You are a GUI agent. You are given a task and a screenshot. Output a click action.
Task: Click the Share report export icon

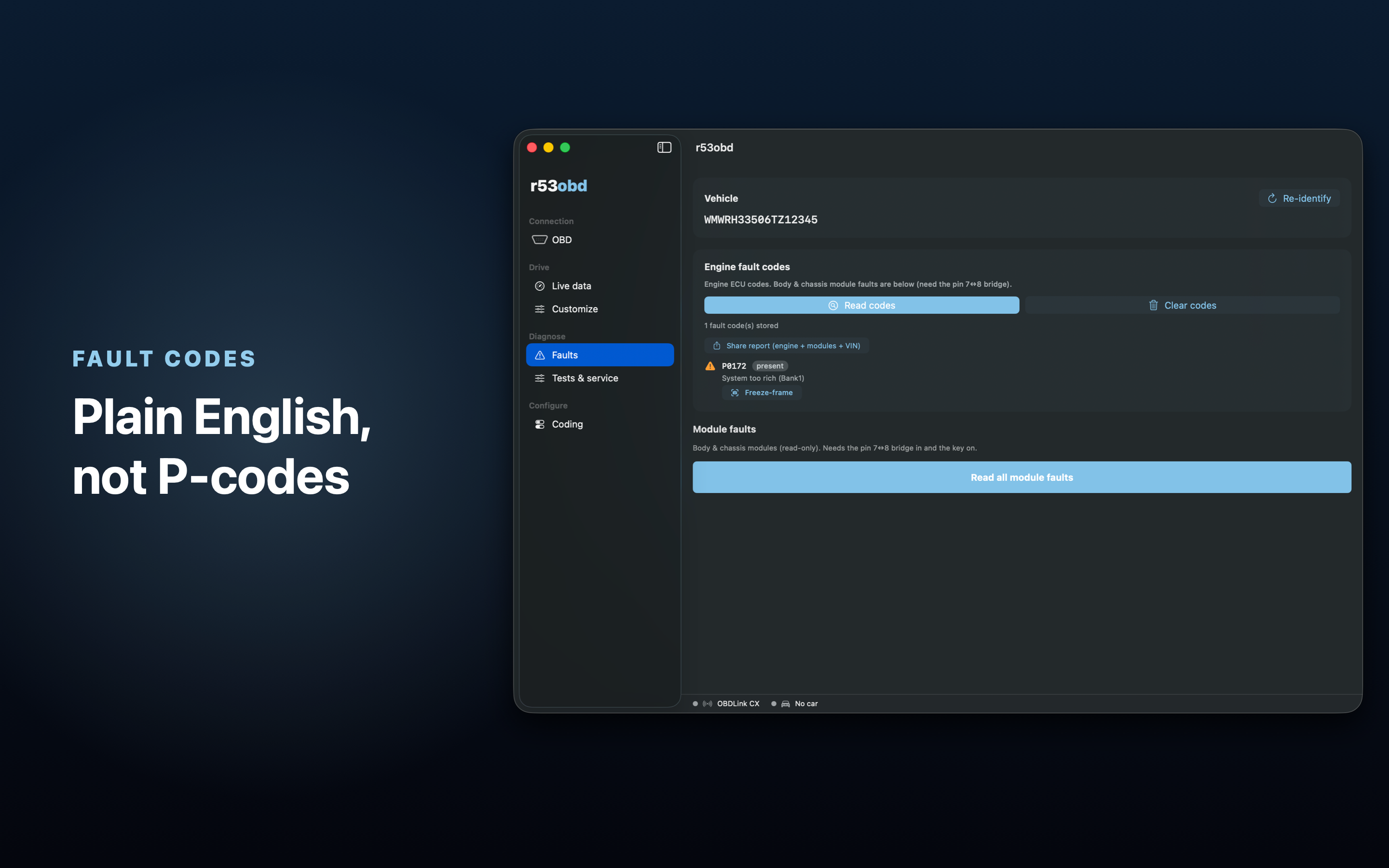click(717, 346)
